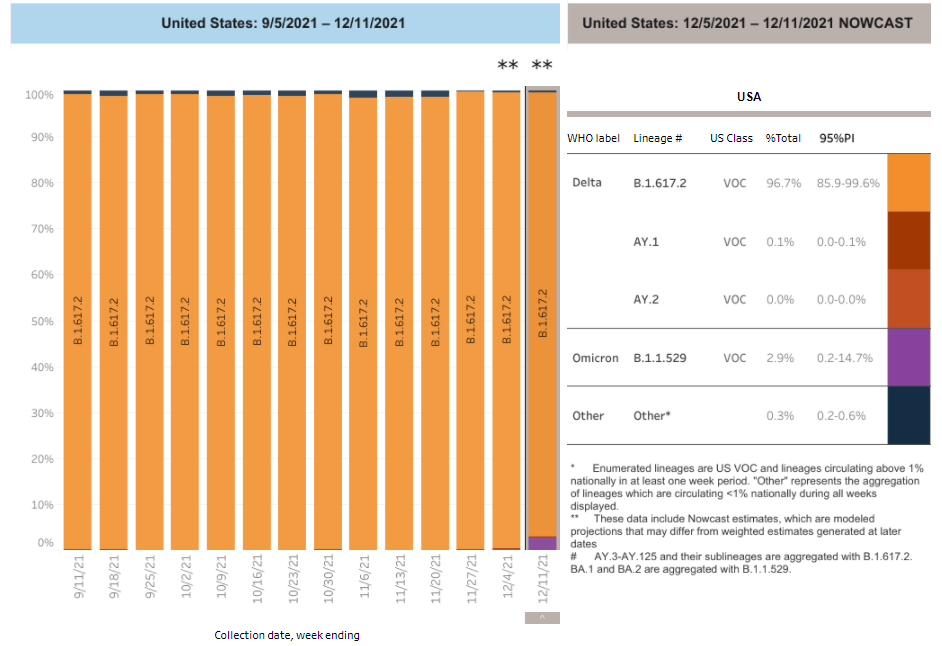The width and height of the screenshot is (942, 646).
Task: Click the dark brown AY.1 color swatch
Action: pos(908,240)
